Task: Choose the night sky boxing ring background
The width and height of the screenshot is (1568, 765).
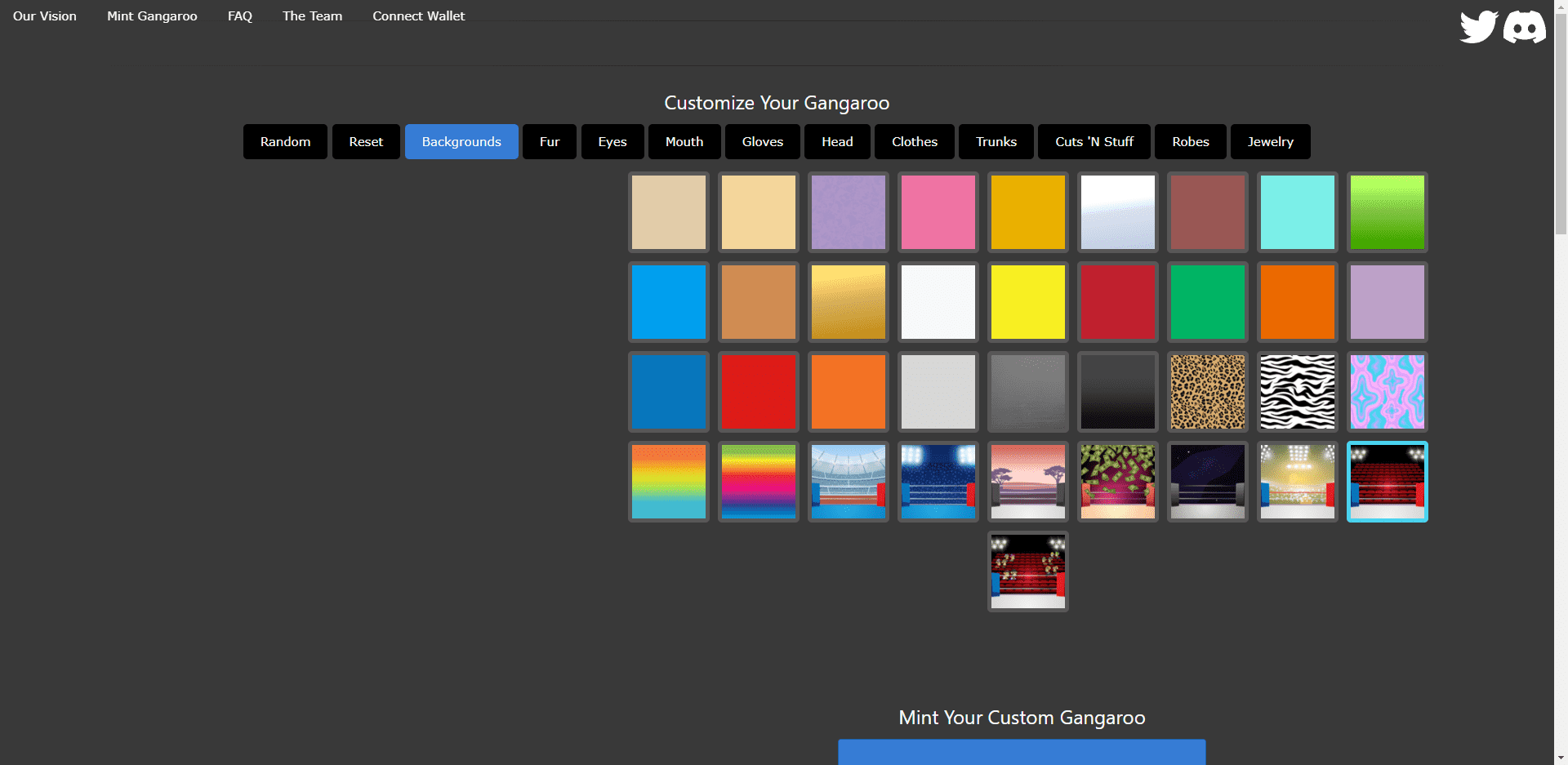Action: [1207, 482]
